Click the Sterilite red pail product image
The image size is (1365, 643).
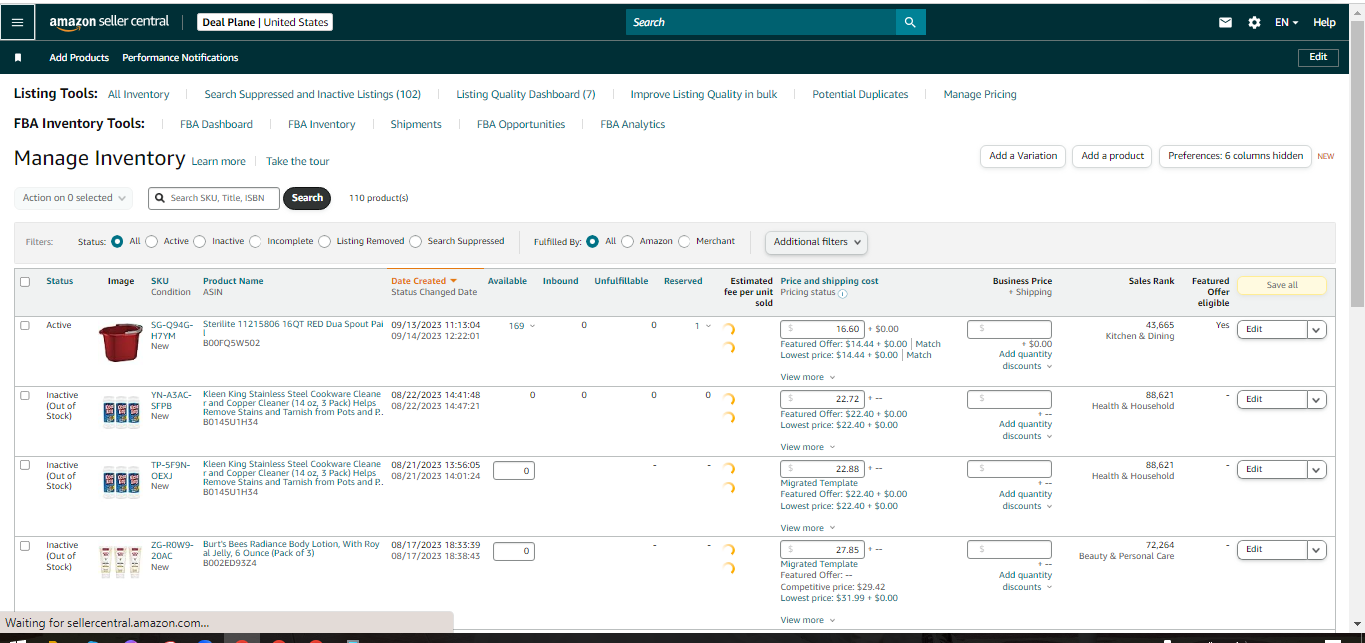tap(121, 341)
